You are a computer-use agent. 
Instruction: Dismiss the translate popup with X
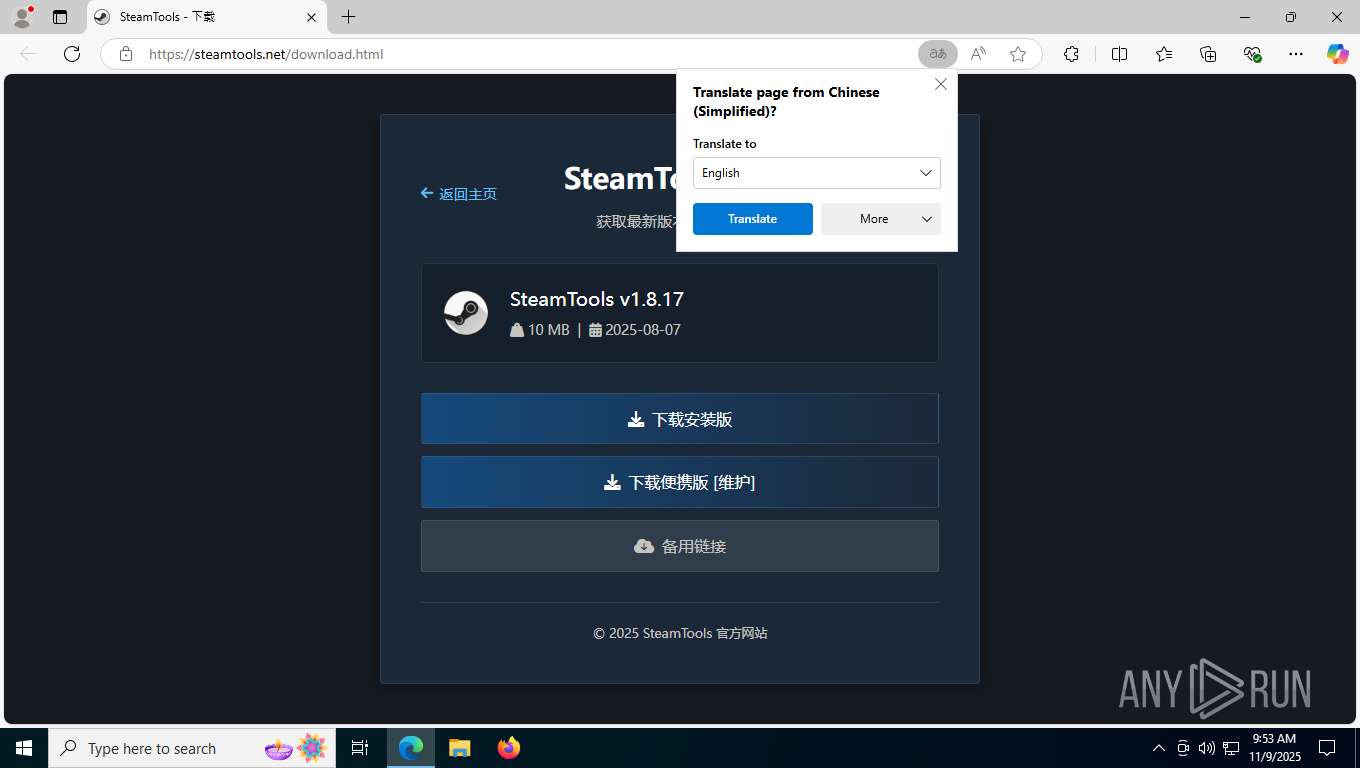pyautogui.click(x=941, y=85)
